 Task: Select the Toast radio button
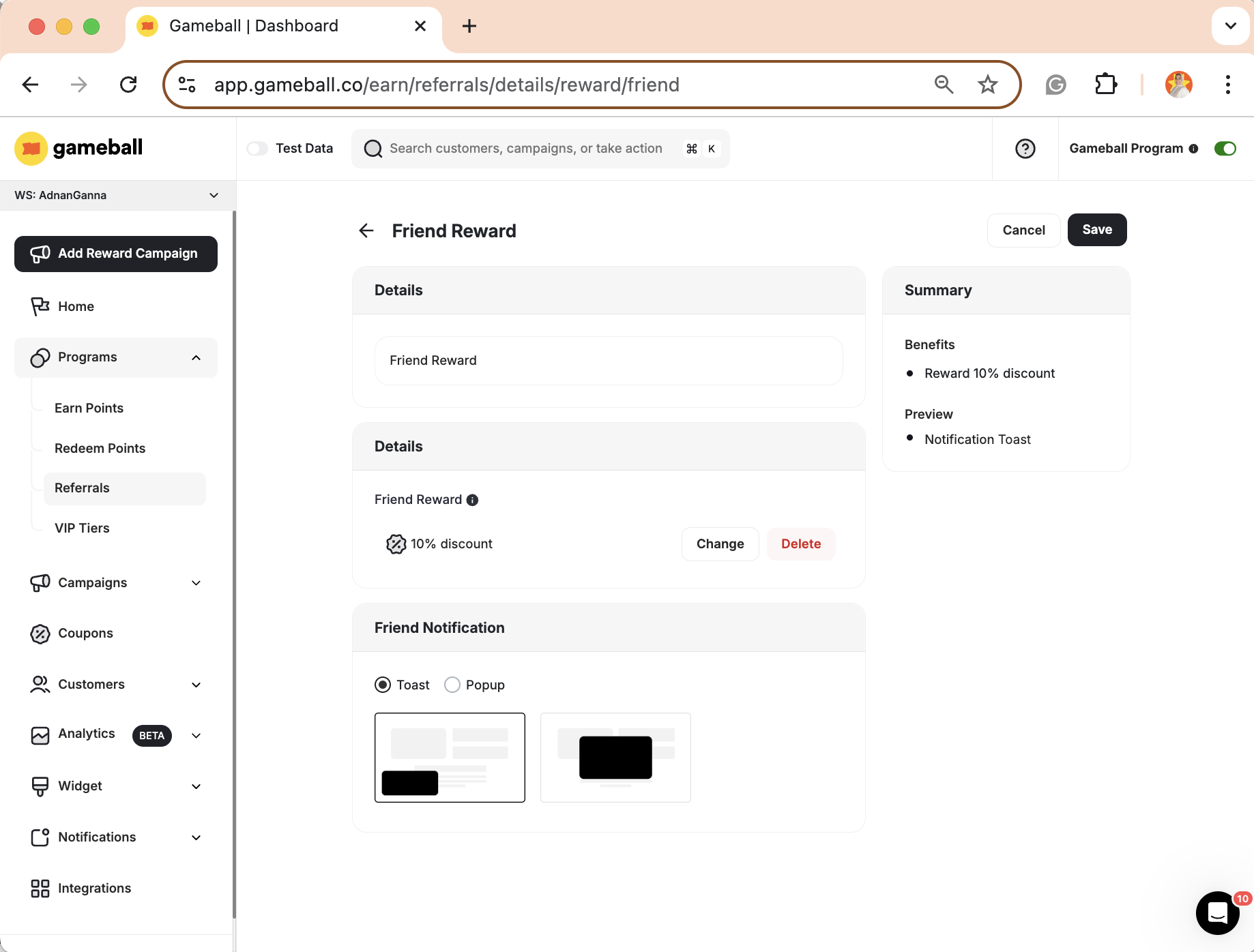tap(383, 685)
